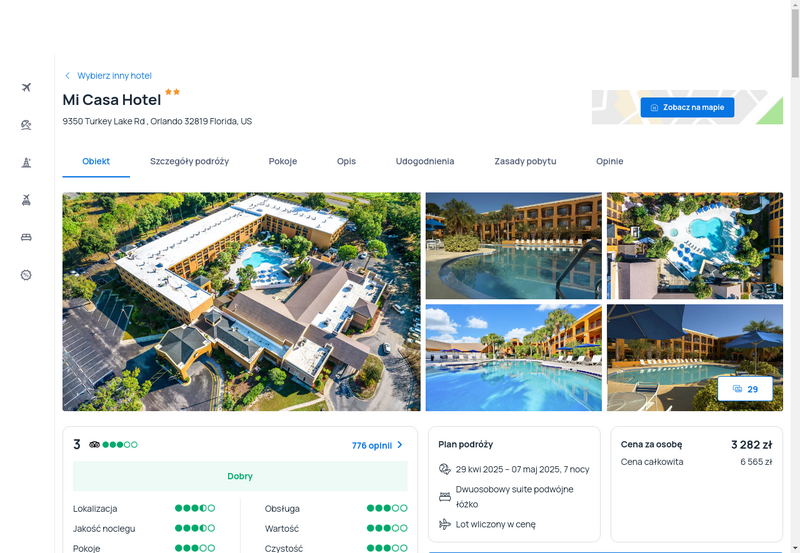The image size is (800, 553).
Task: Show the Zasady pobytu tab
Action: (525, 161)
